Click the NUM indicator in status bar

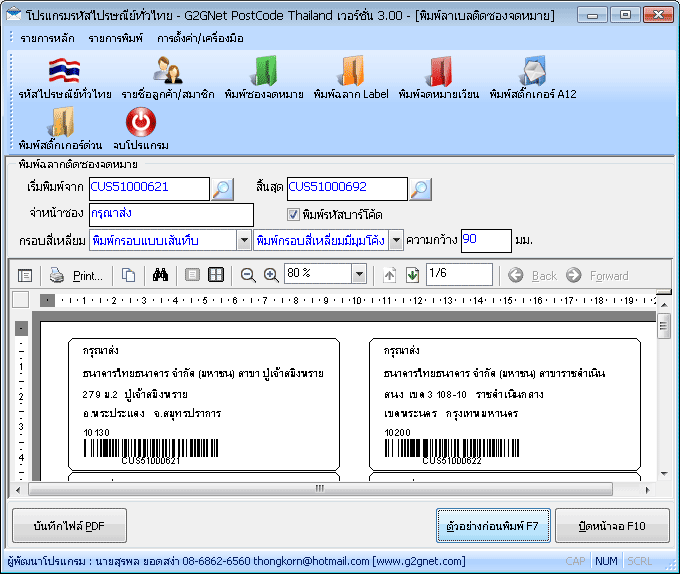tap(606, 561)
